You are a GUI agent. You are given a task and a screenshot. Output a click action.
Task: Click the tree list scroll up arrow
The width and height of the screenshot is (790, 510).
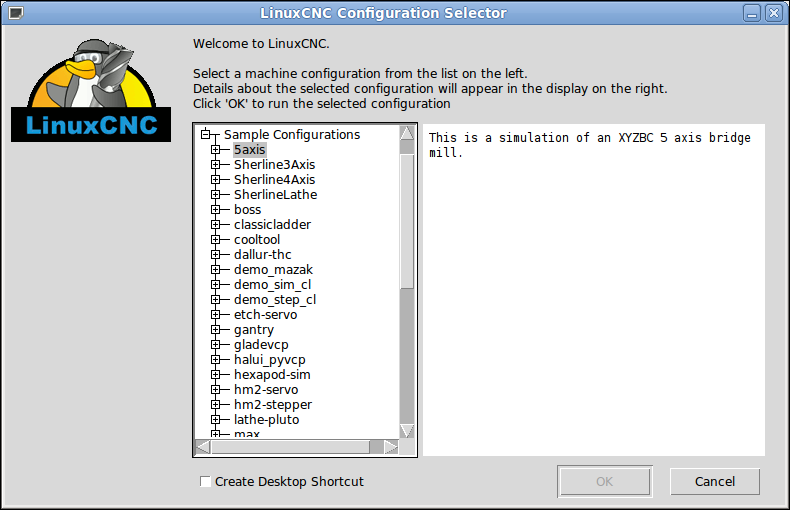click(x=407, y=133)
